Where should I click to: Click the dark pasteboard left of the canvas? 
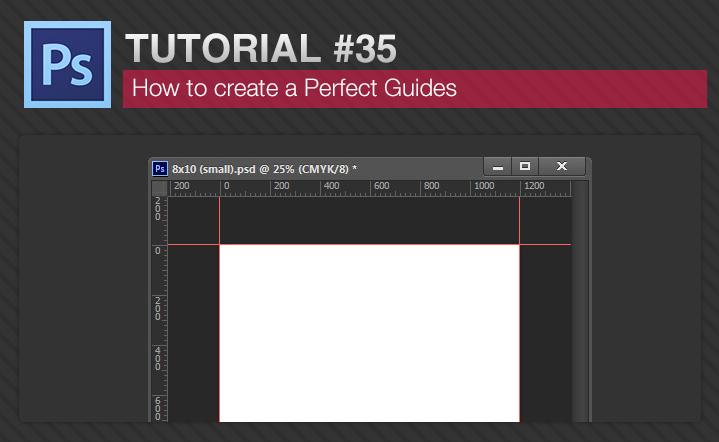pos(194,330)
